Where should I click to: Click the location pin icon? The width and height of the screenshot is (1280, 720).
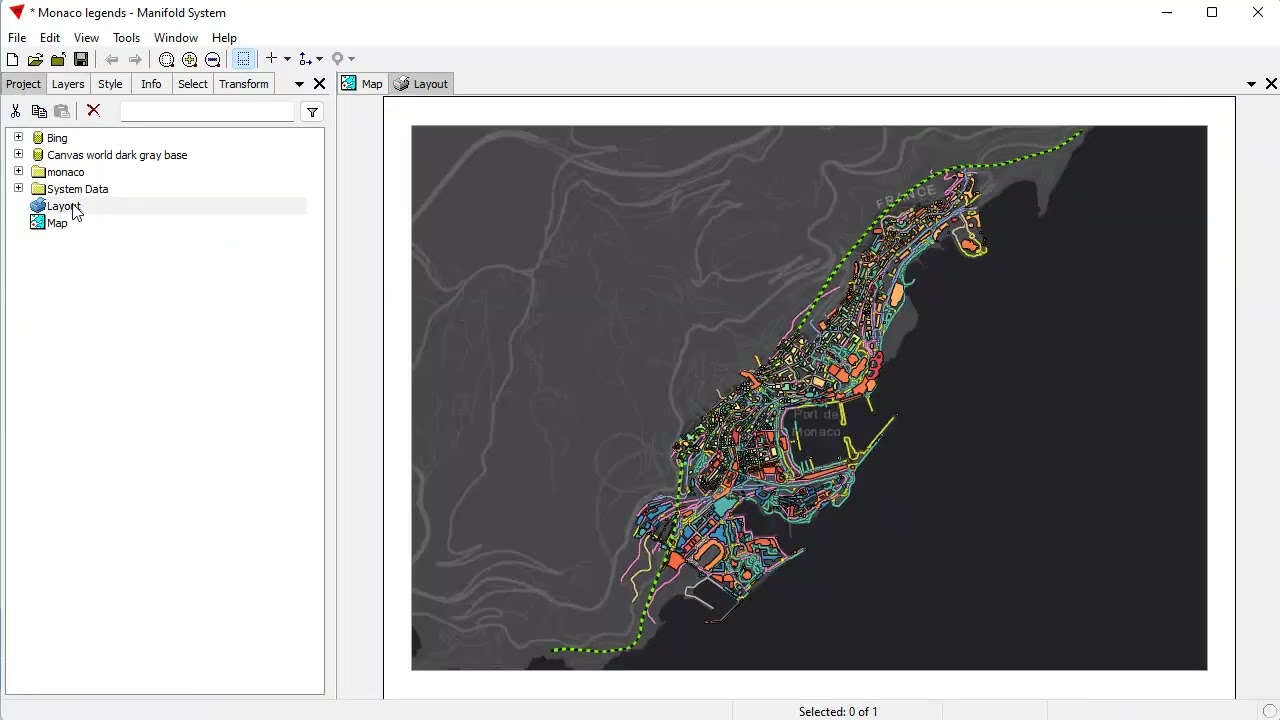338,59
